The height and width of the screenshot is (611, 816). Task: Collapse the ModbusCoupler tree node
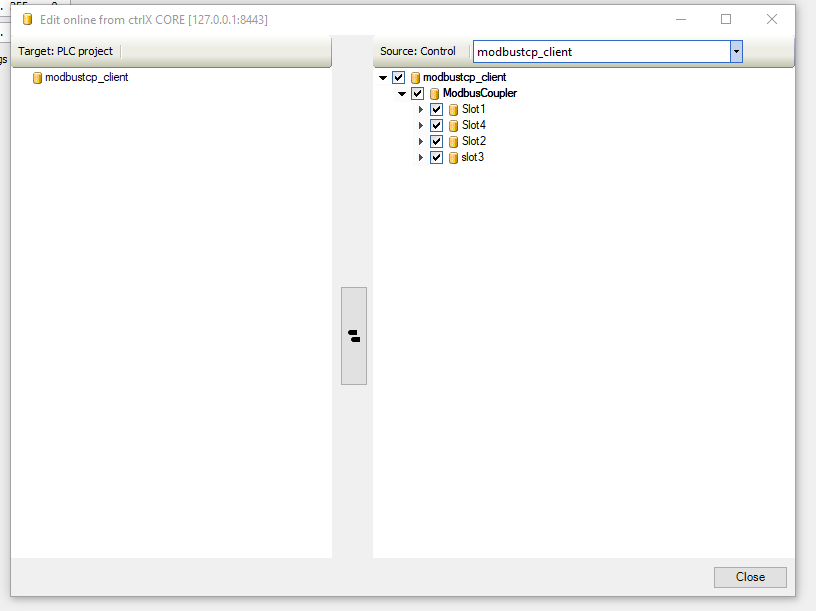(x=402, y=94)
